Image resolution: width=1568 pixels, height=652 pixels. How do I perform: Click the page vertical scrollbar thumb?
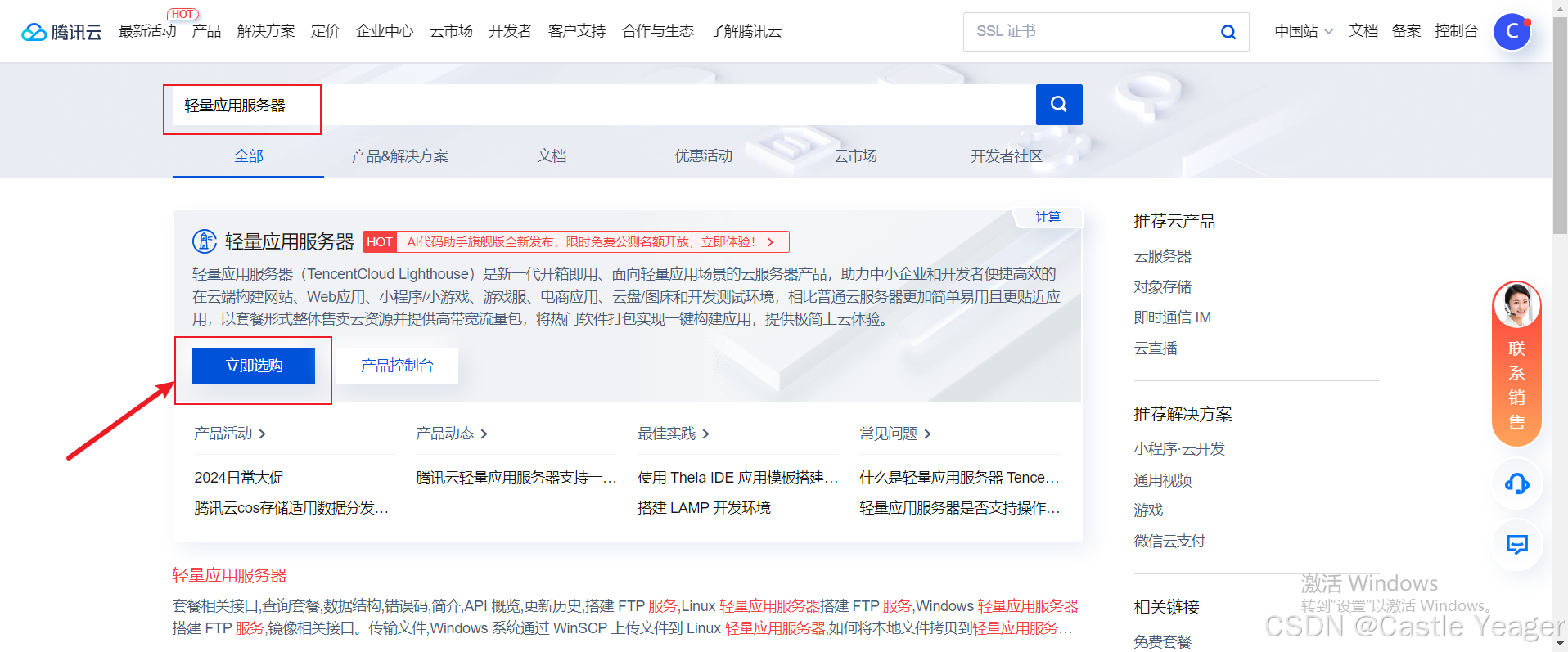tap(1560, 127)
